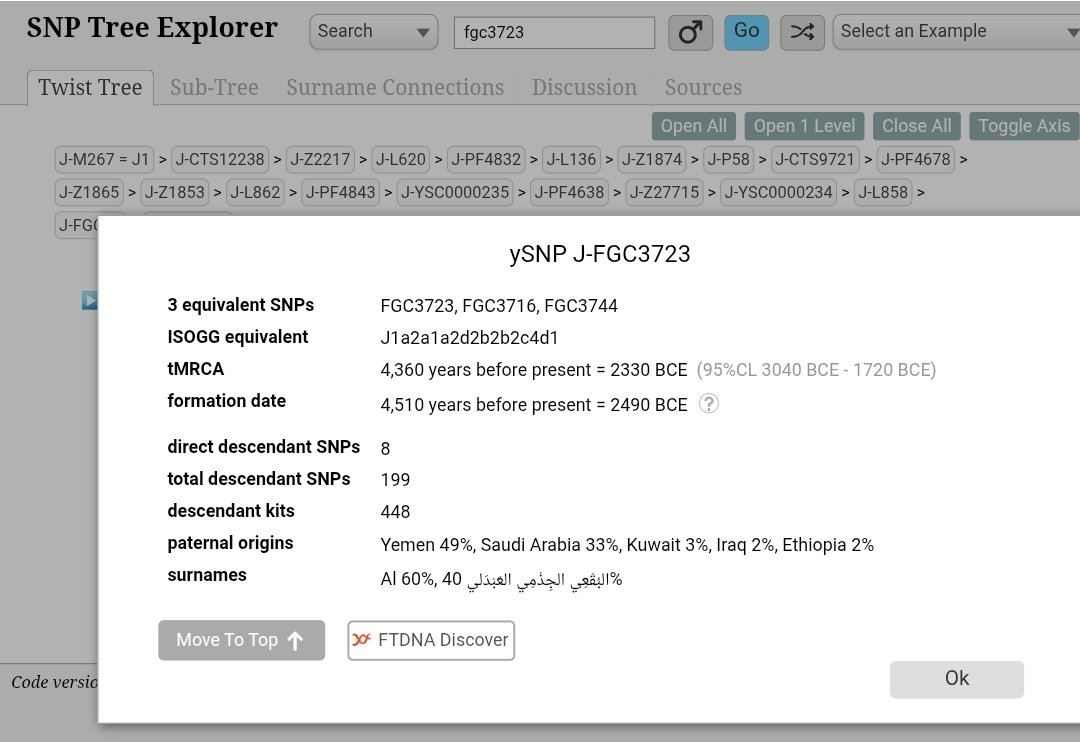
Task: Click the 95%CL 3040 BCE - 1720 BCE text
Action: click(x=816, y=370)
